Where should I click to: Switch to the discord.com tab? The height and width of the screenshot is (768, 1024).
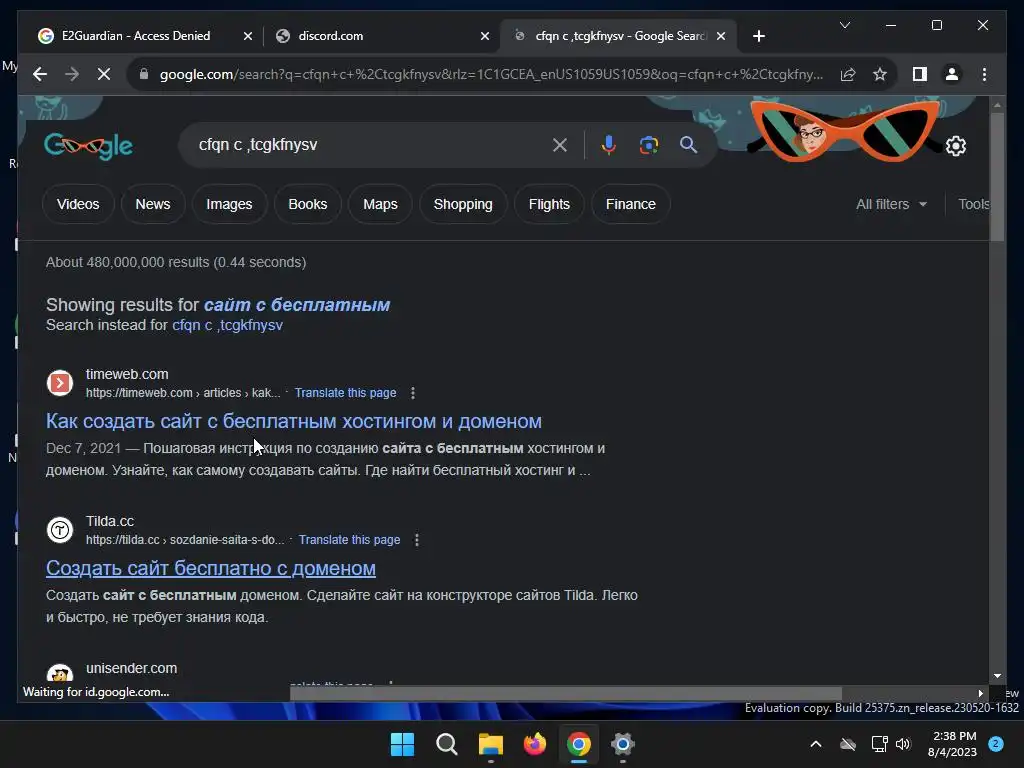(x=330, y=36)
